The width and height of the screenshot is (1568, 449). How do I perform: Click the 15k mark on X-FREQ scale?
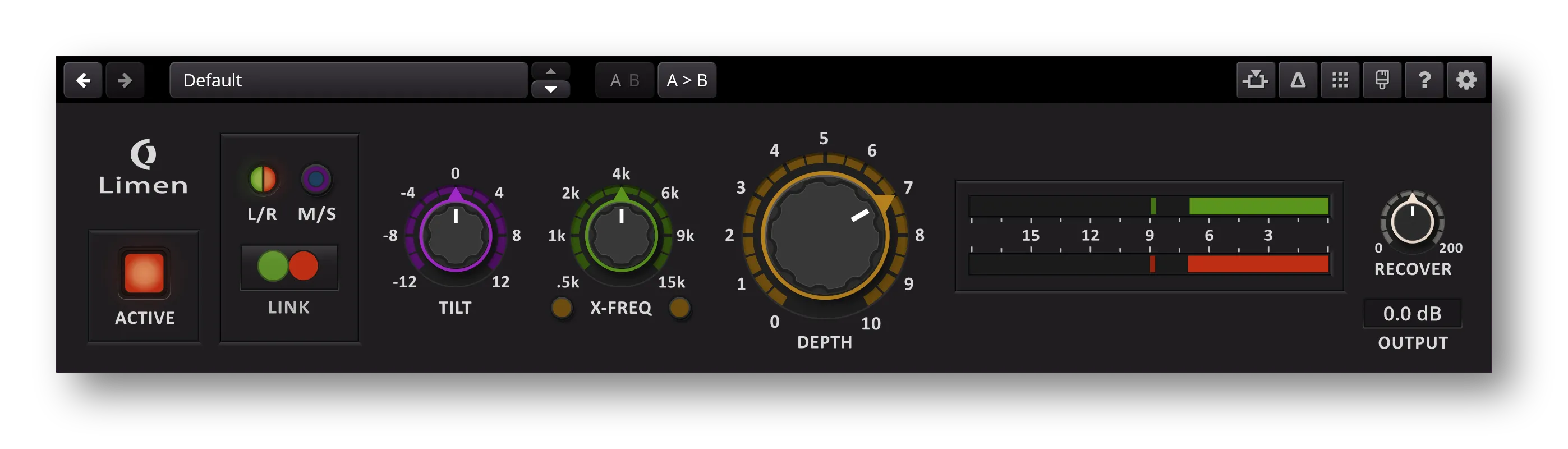(672, 282)
